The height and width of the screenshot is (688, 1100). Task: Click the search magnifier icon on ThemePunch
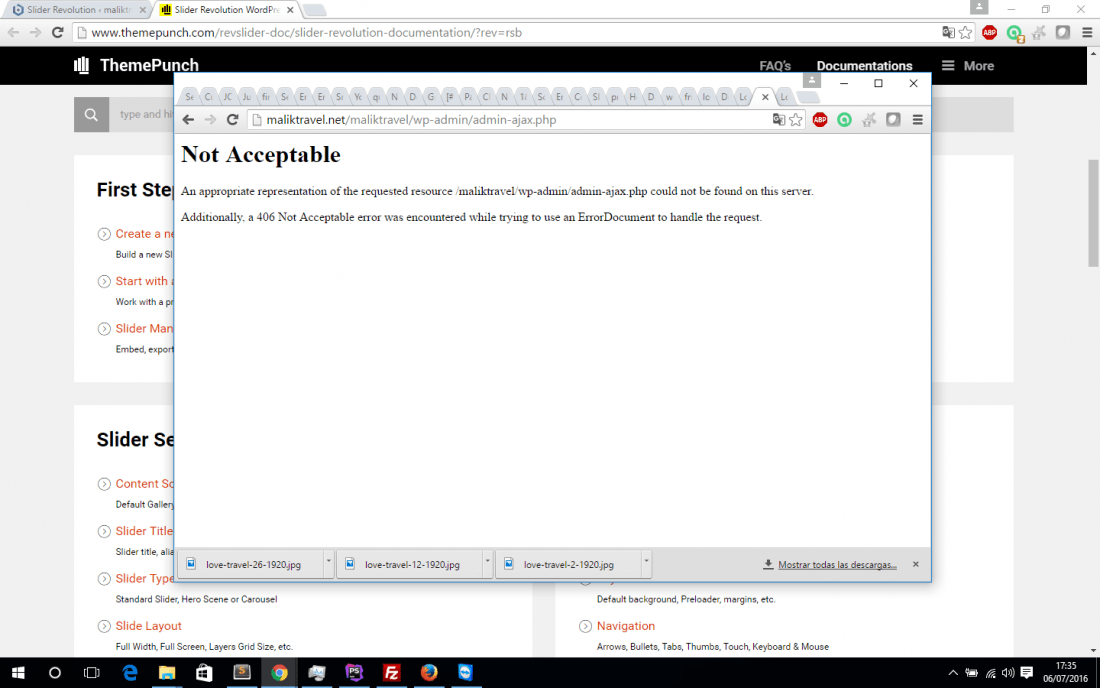click(91, 114)
